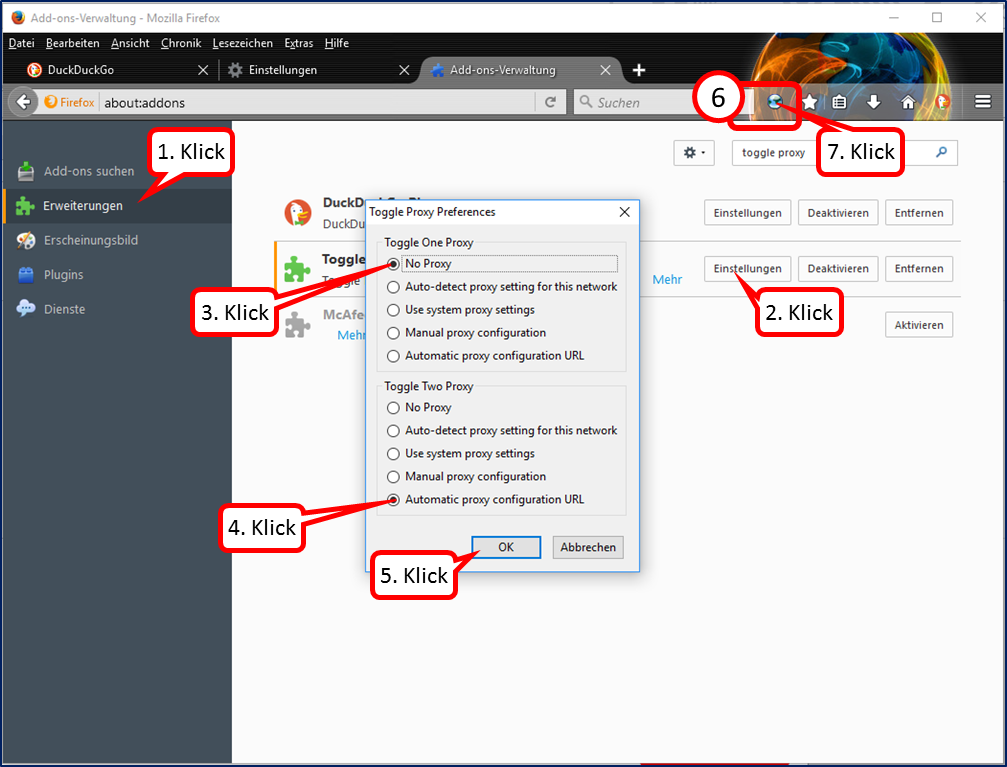Select No Proxy under Toggle Two Proxy
The width and height of the screenshot is (1007, 767).
(x=393, y=408)
